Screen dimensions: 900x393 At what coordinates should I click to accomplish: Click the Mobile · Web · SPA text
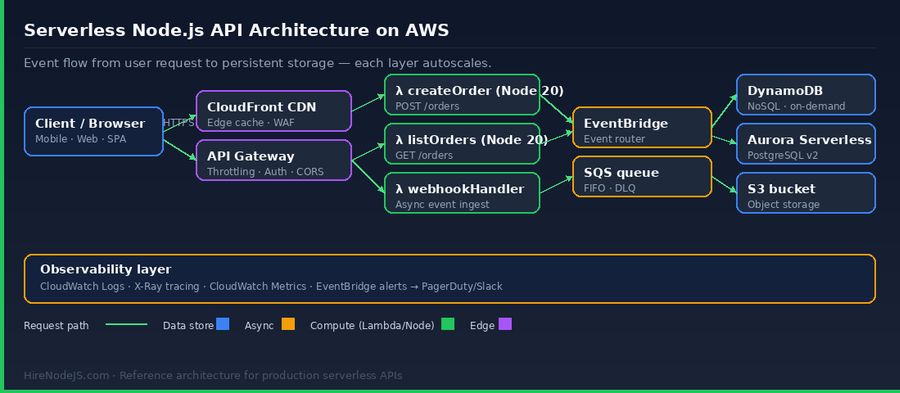[80, 139]
